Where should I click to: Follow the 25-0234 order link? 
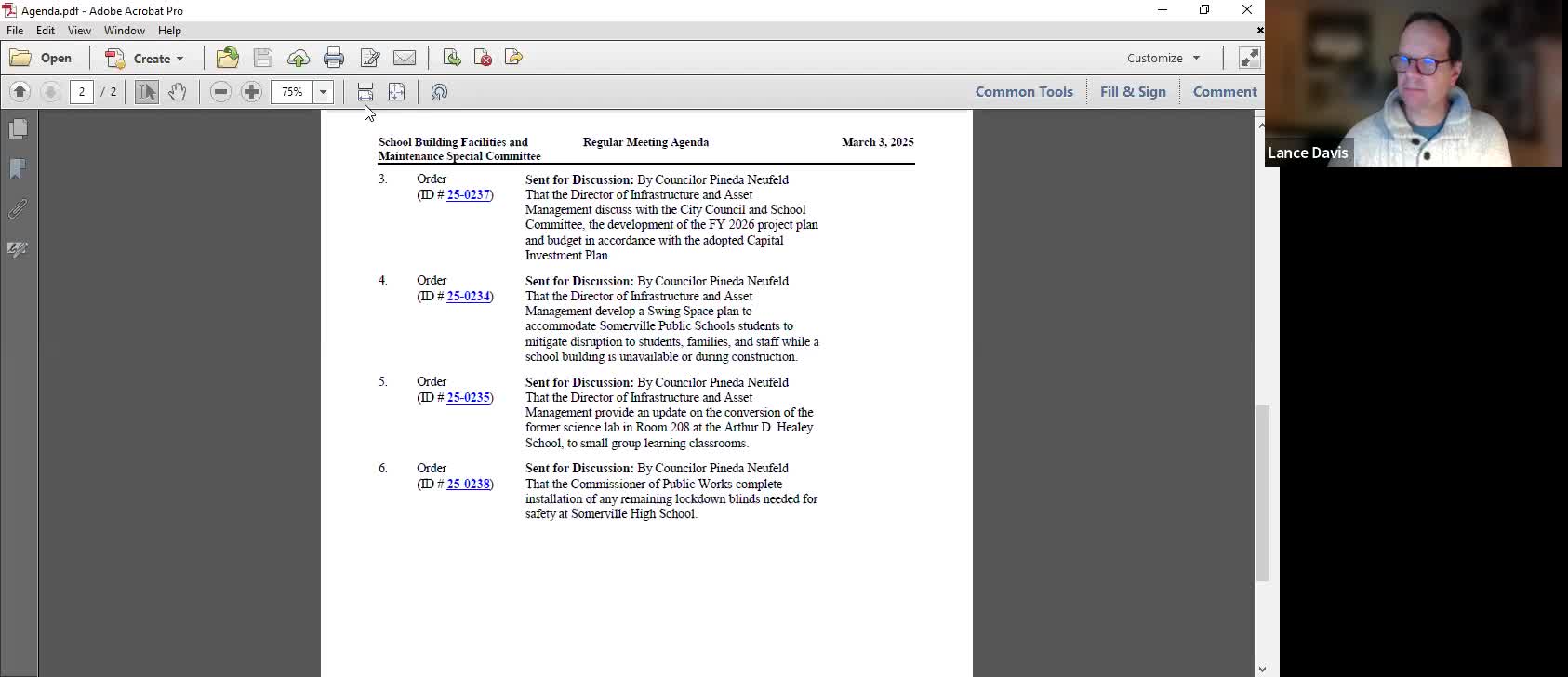point(468,297)
